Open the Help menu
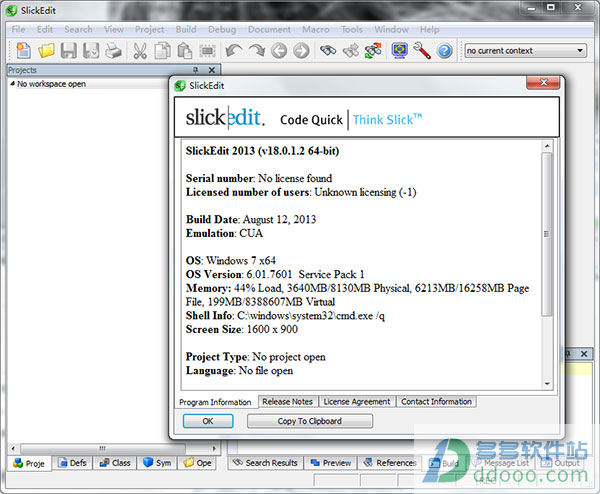This screenshot has width=600, height=494. click(x=429, y=29)
